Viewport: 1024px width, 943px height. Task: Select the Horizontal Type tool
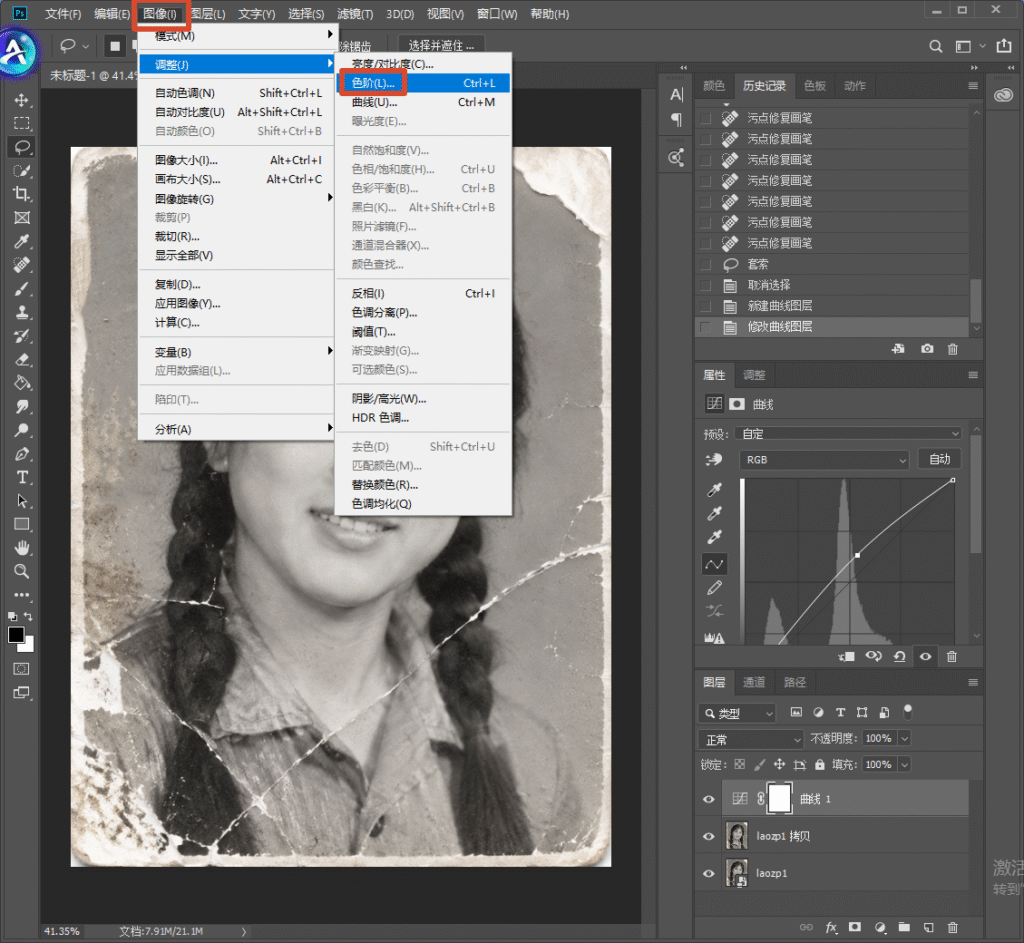point(22,477)
